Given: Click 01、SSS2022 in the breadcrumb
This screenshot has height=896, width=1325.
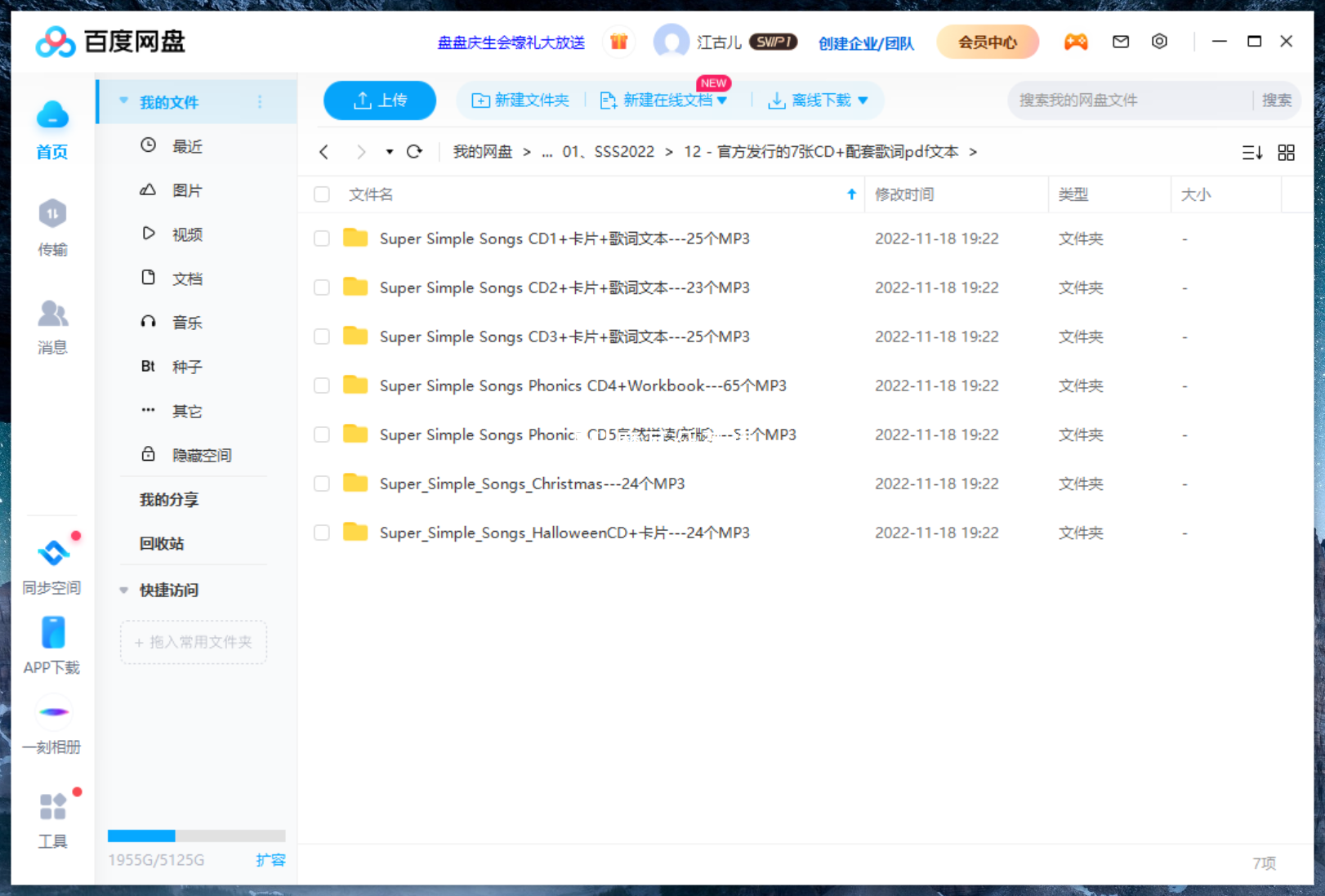Looking at the screenshot, I should click(609, 152).
